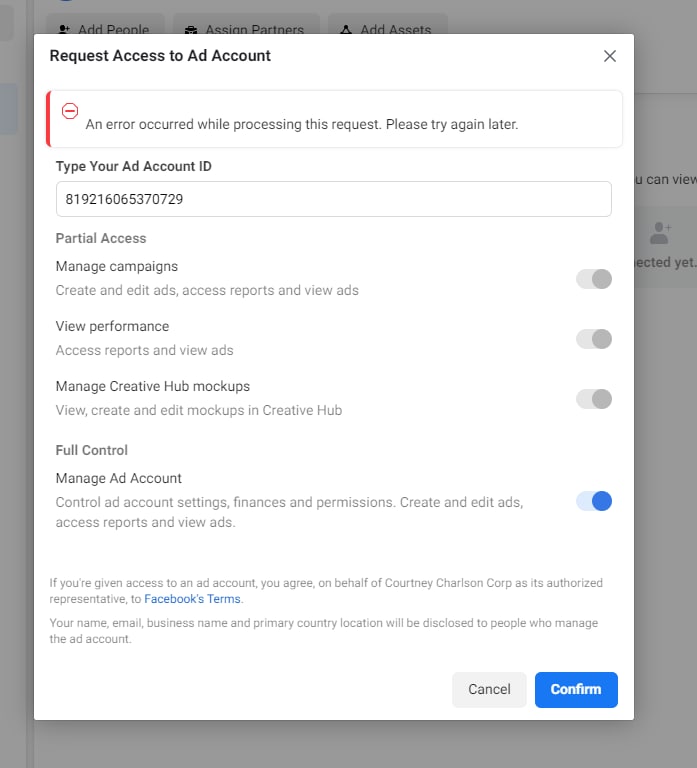
Task: Click the error message text
Action: pyautogui.click(x=302, y=124)
